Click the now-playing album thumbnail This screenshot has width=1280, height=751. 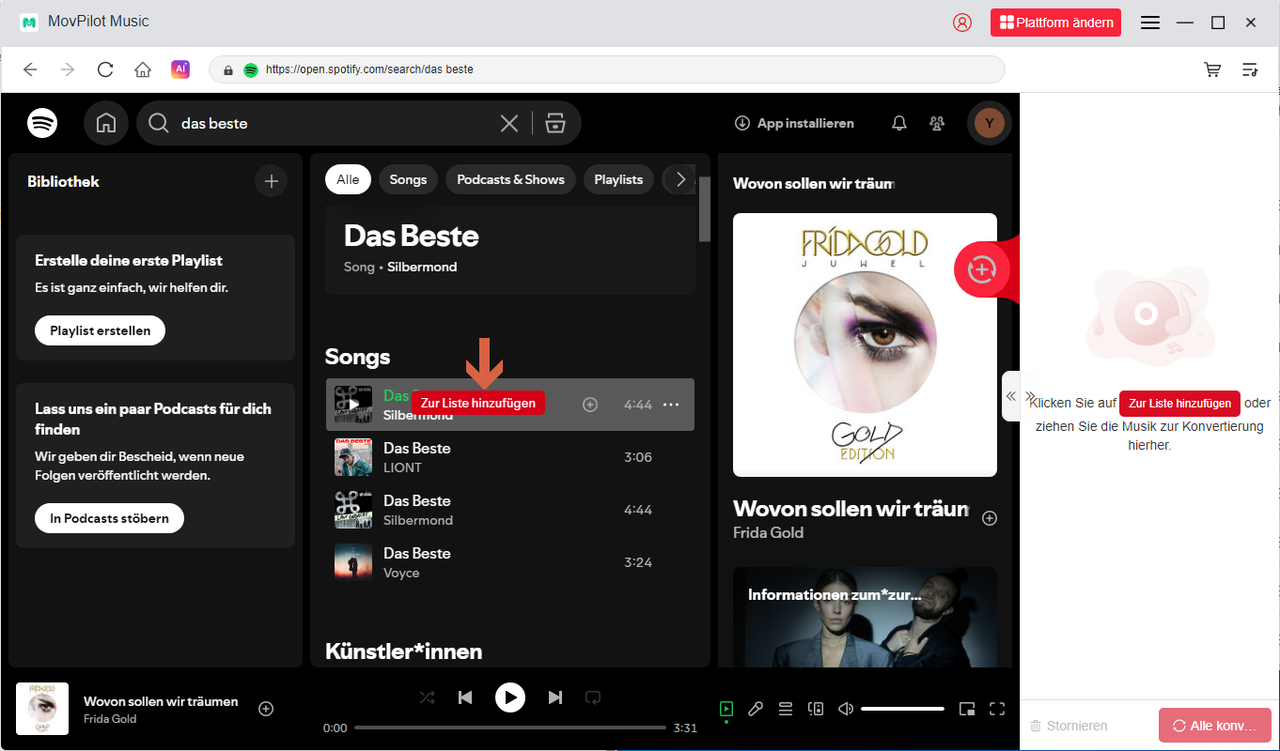42,708
